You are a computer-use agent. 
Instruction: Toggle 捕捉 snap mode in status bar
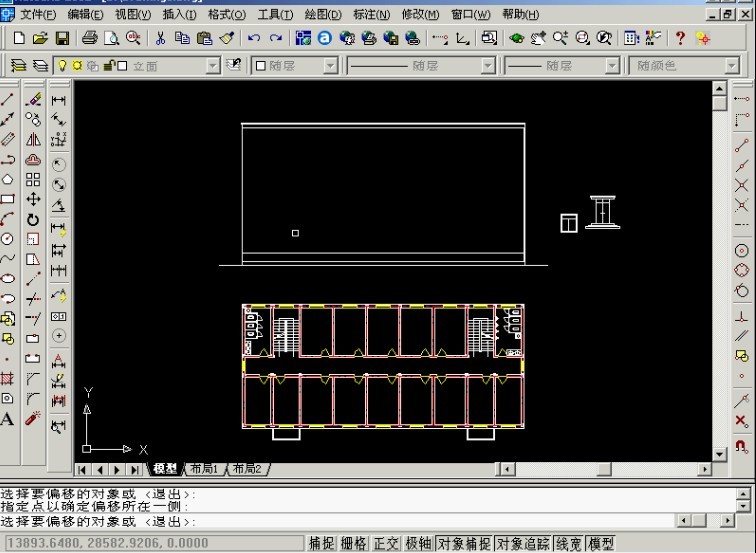click(x=322, y=543)
